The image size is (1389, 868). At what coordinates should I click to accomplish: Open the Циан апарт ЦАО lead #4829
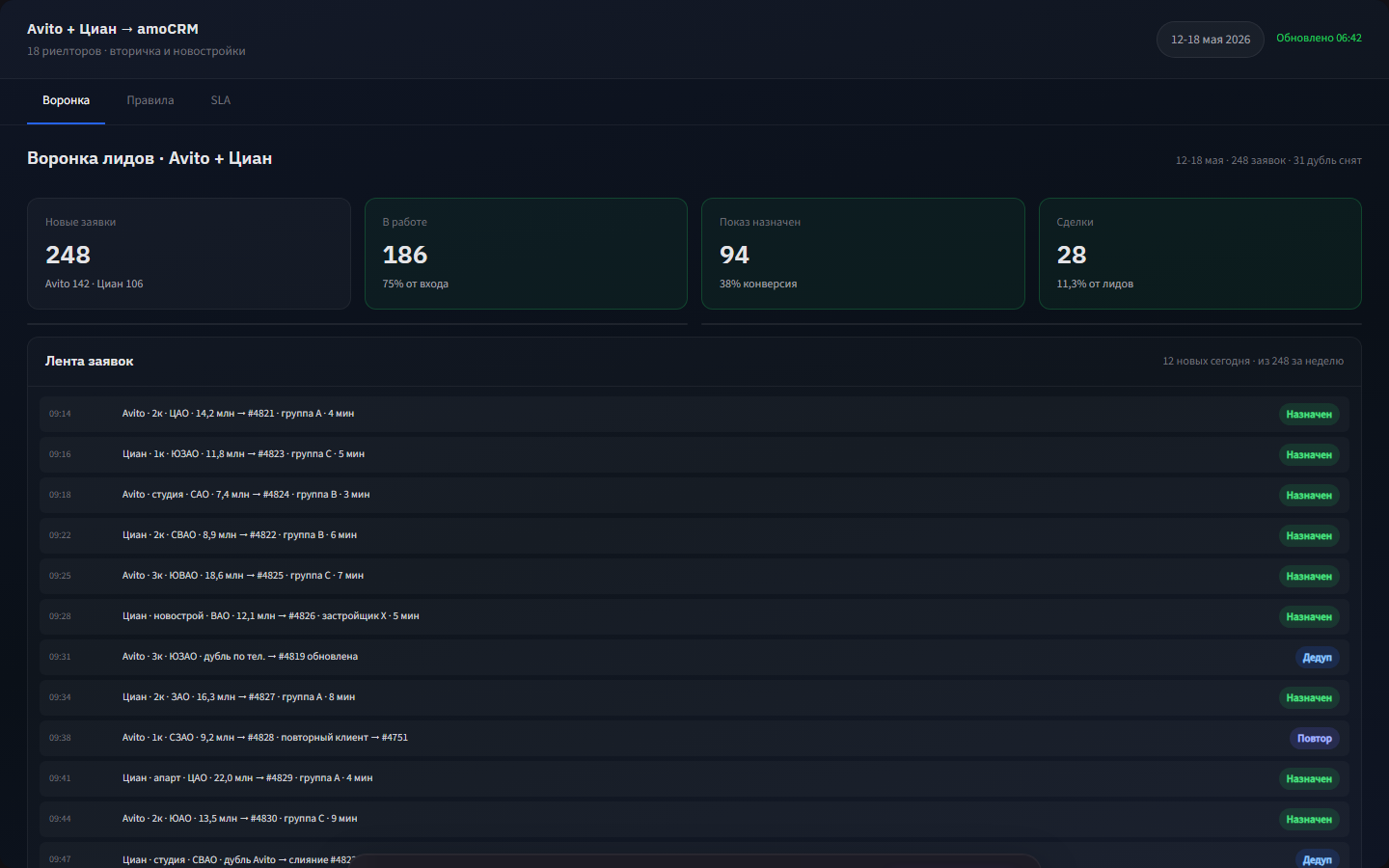click(694, 778)
